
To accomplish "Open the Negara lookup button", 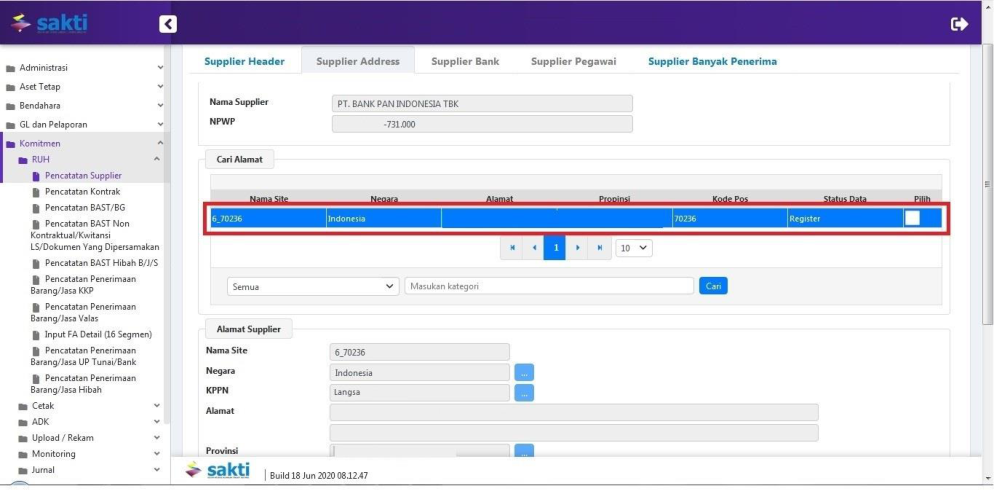I will tap(524, 372).
